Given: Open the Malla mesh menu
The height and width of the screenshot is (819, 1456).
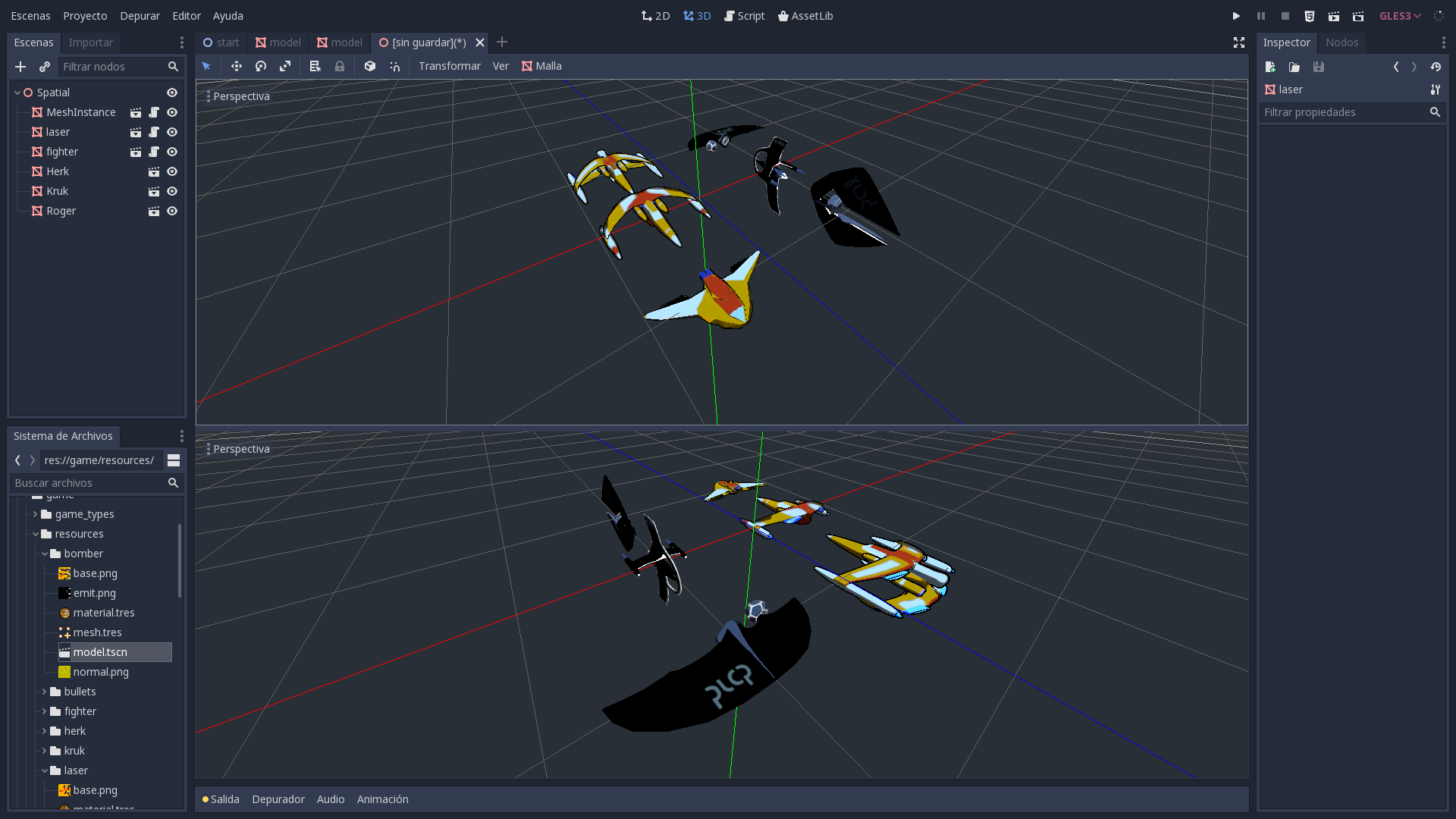Looking at the screenshot, I should [x=541, y=66].
